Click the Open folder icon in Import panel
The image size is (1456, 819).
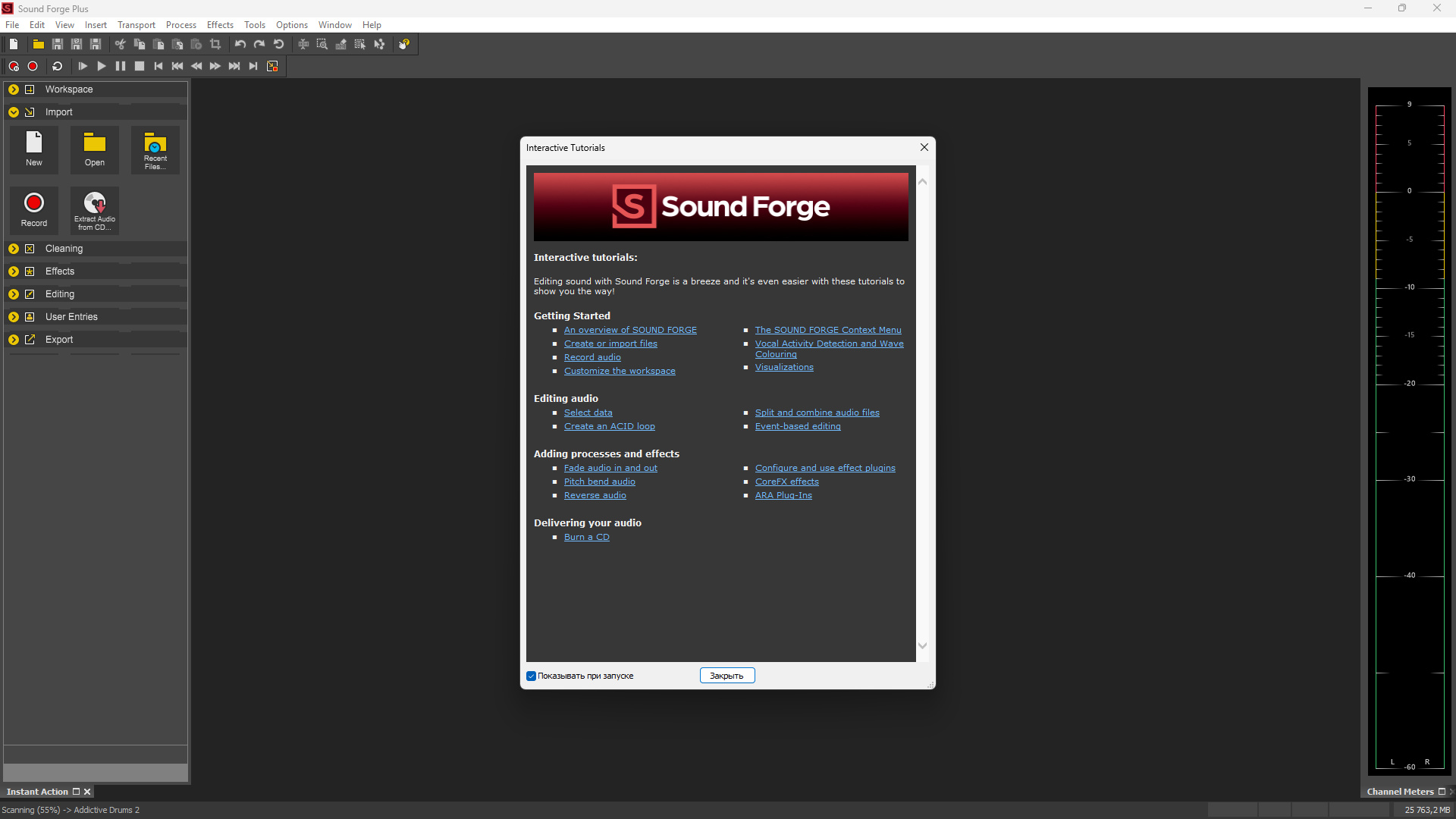click(x=95, y=149)
